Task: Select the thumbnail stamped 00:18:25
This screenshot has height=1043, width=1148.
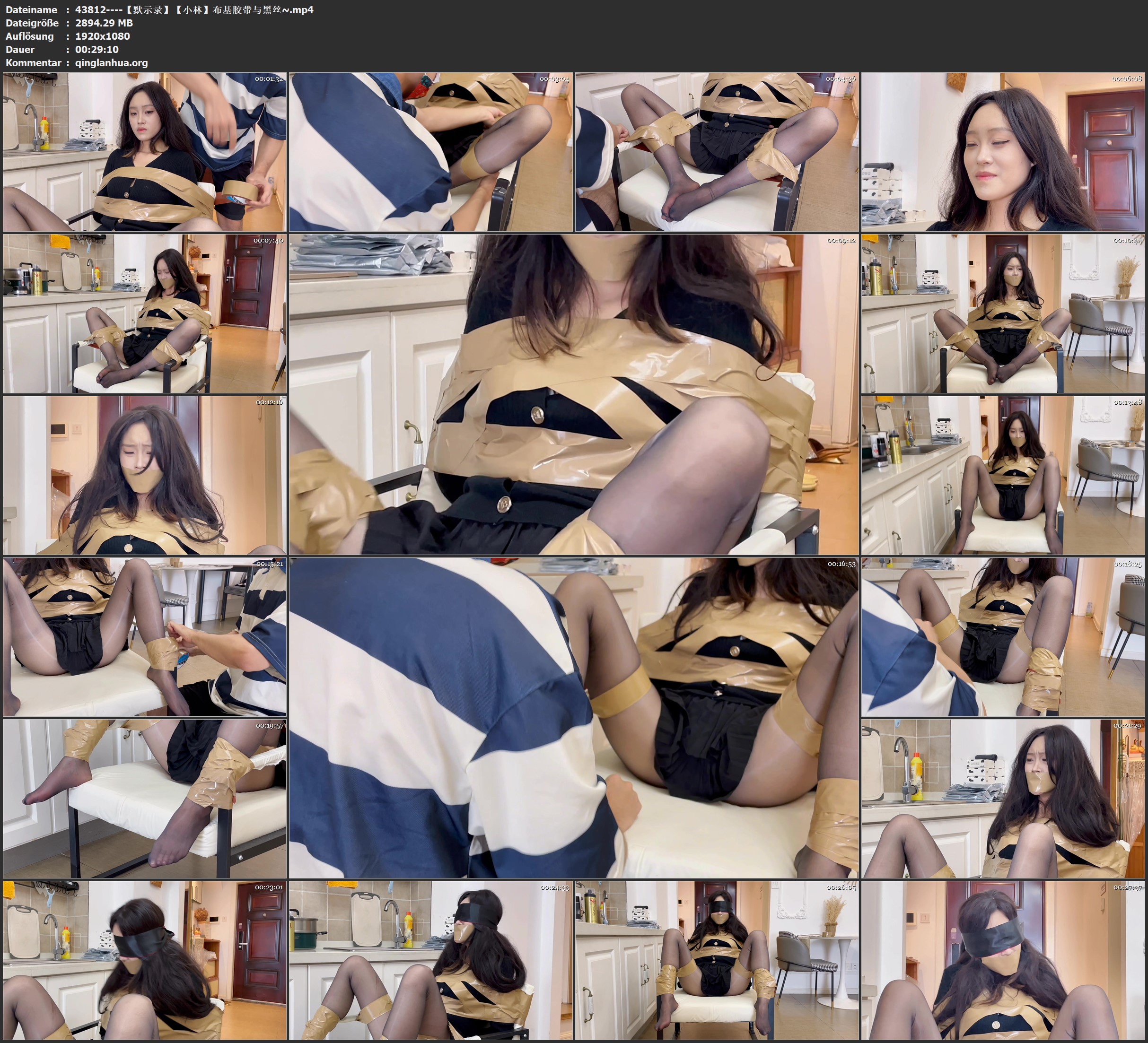Action: pos(1003,636)
